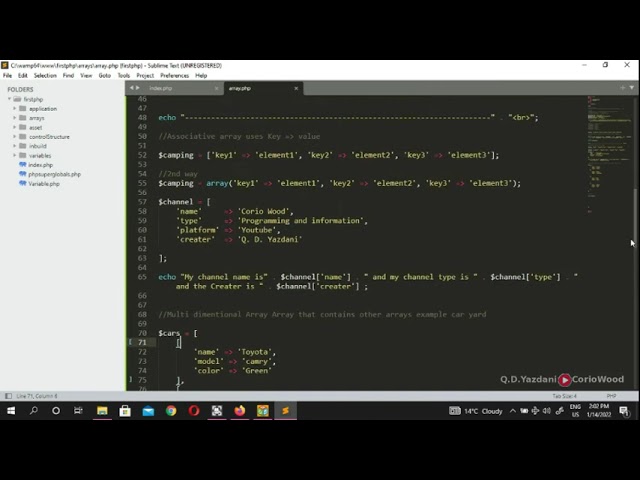Image resolution: width=640 pixels, height=480 pixels.
Task: Select the application folder label
Action: [43, 109]
